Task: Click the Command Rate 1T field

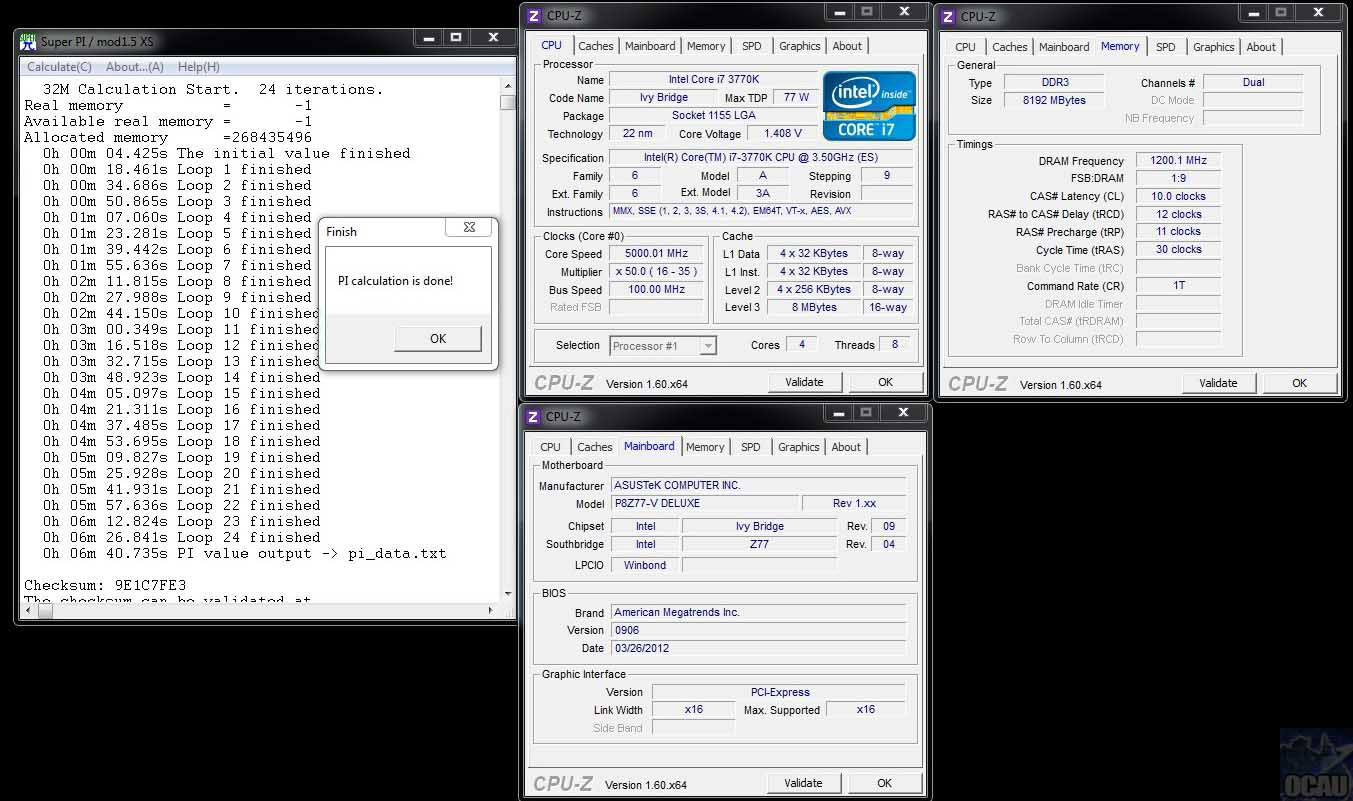Action: click(1178, 286)
